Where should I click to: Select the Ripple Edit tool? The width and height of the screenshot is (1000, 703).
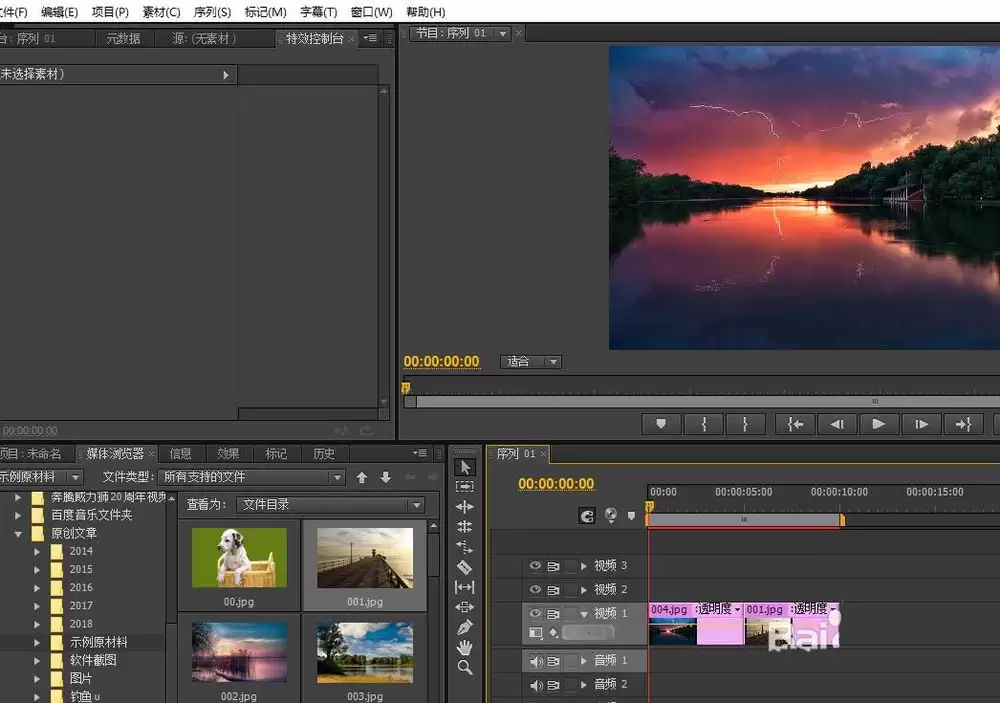pyautogui.click(x=464, y=507)
